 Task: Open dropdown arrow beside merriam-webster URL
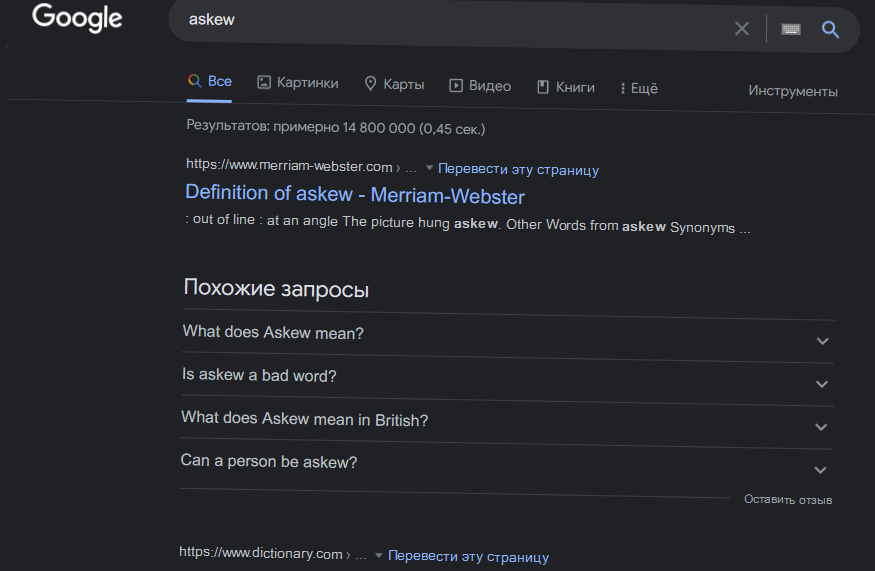pos(429,167)
